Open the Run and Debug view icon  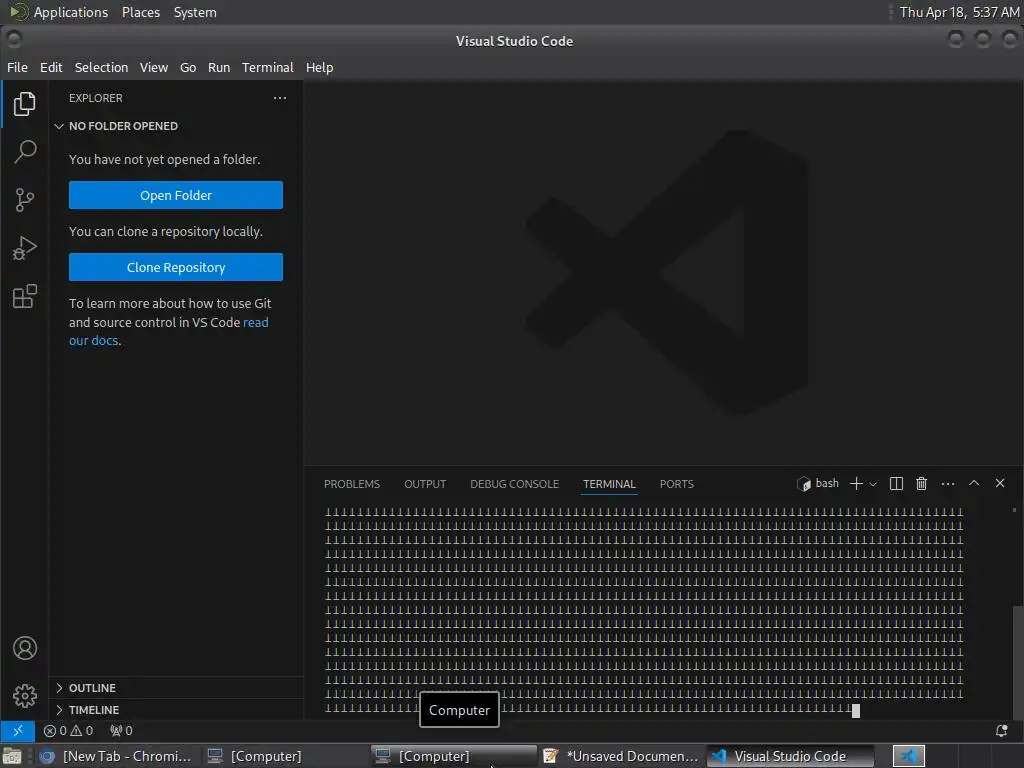click(24, 248)
